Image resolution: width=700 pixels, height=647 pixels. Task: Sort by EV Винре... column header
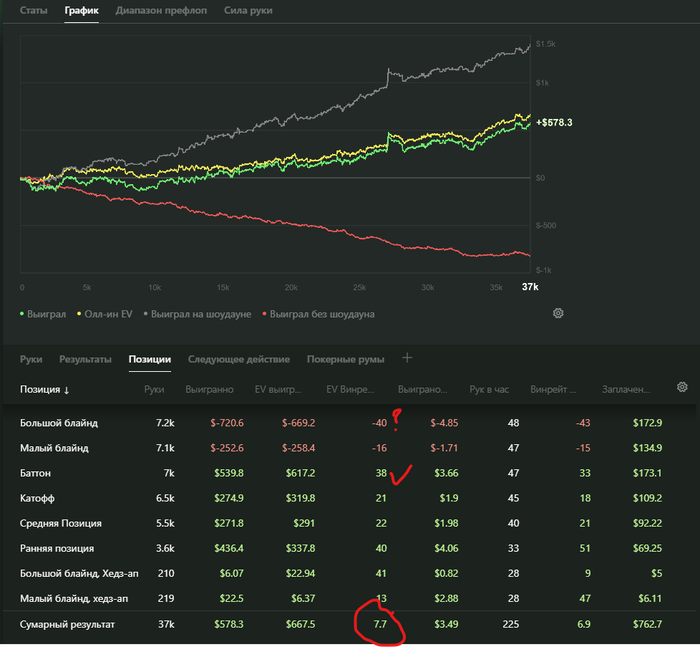tap(350, 389)
